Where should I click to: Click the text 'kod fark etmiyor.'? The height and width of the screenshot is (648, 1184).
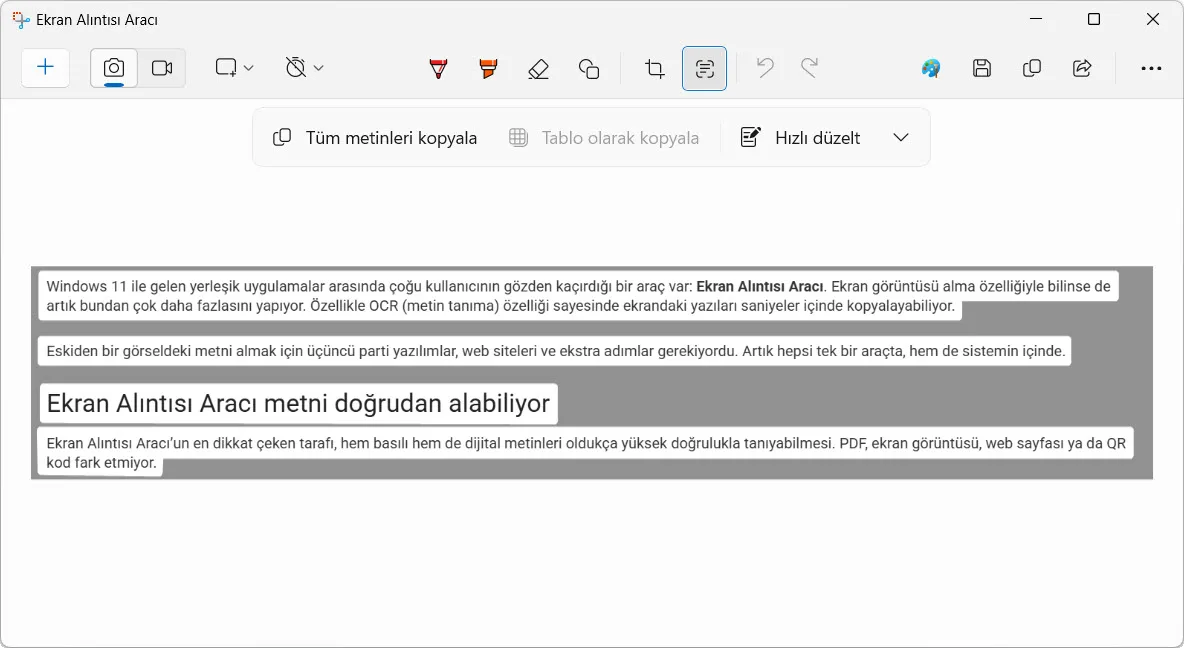101,463
